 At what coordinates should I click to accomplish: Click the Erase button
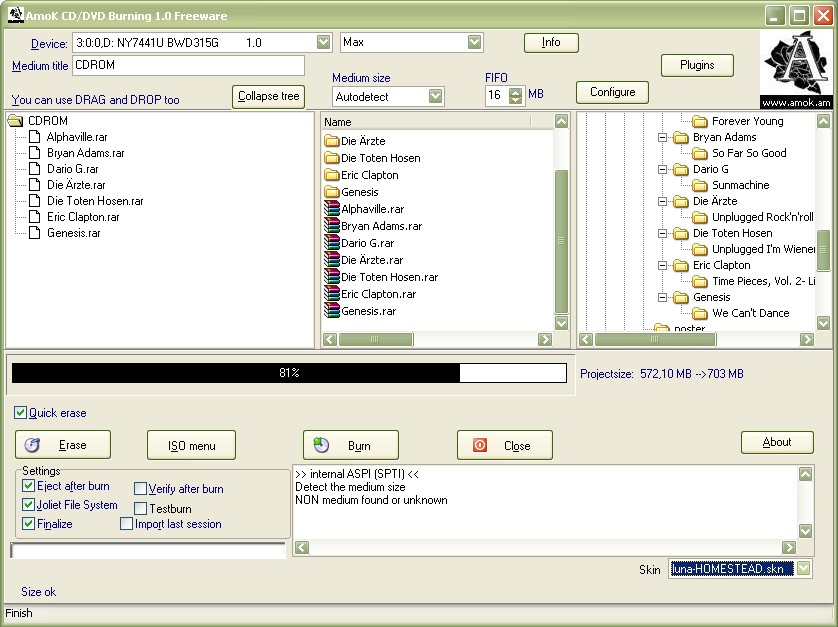click(63, 445)
